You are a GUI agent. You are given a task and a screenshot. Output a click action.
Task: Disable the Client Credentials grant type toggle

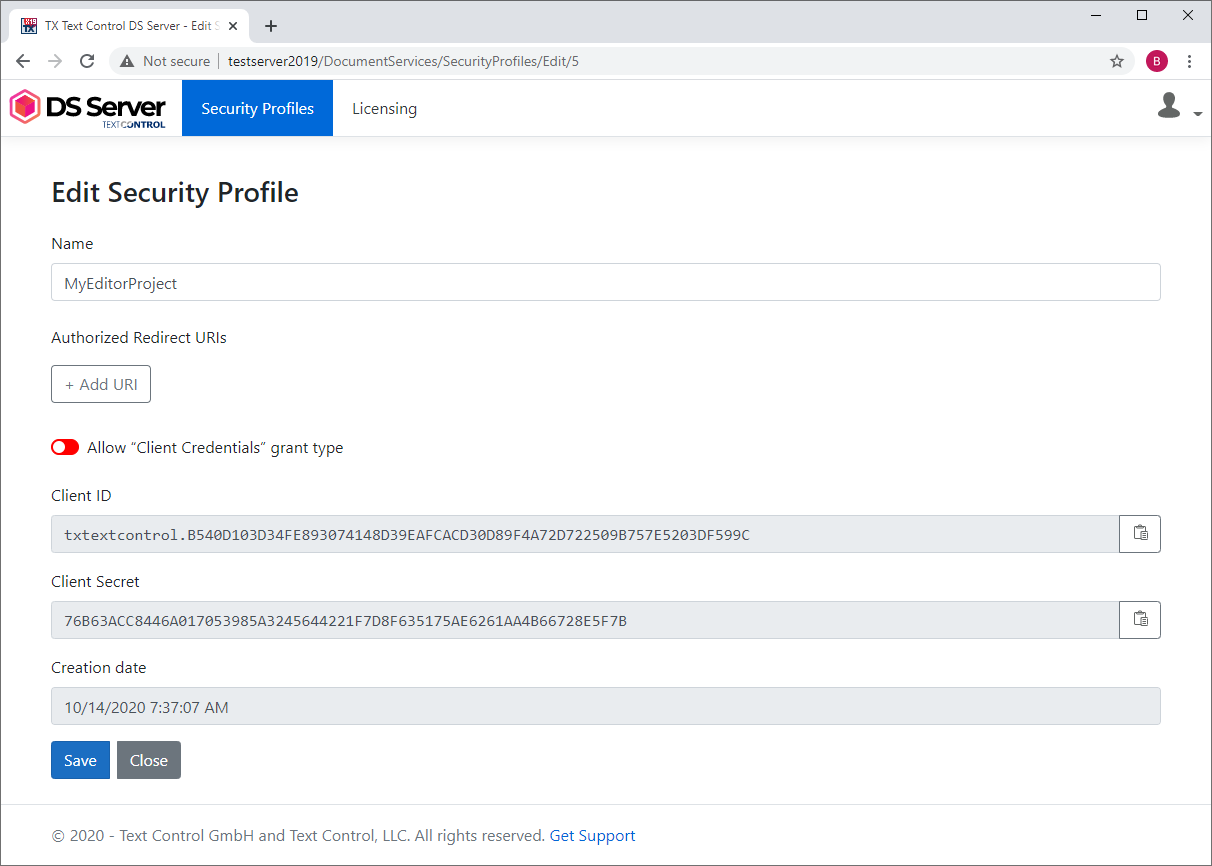pyautogui.click(x=64, y=447)
